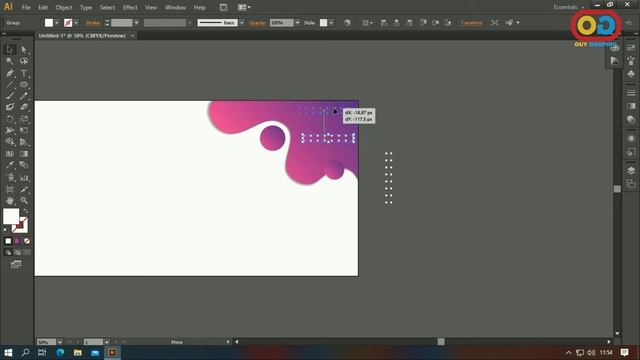Open the opacity value dropdown
The image size is (640, 360).
297,23
